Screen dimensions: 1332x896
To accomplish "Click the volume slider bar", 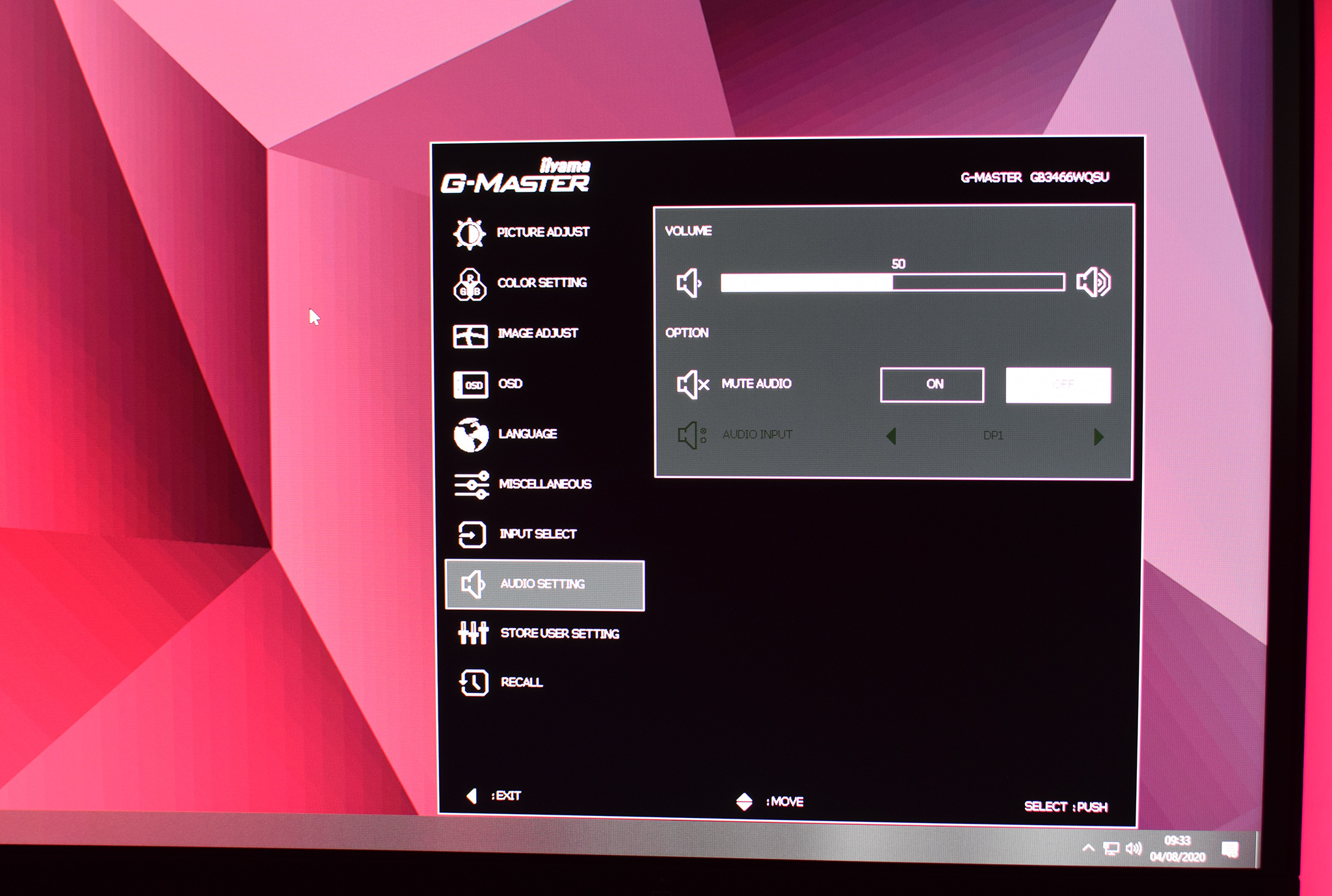I will 892,282.
